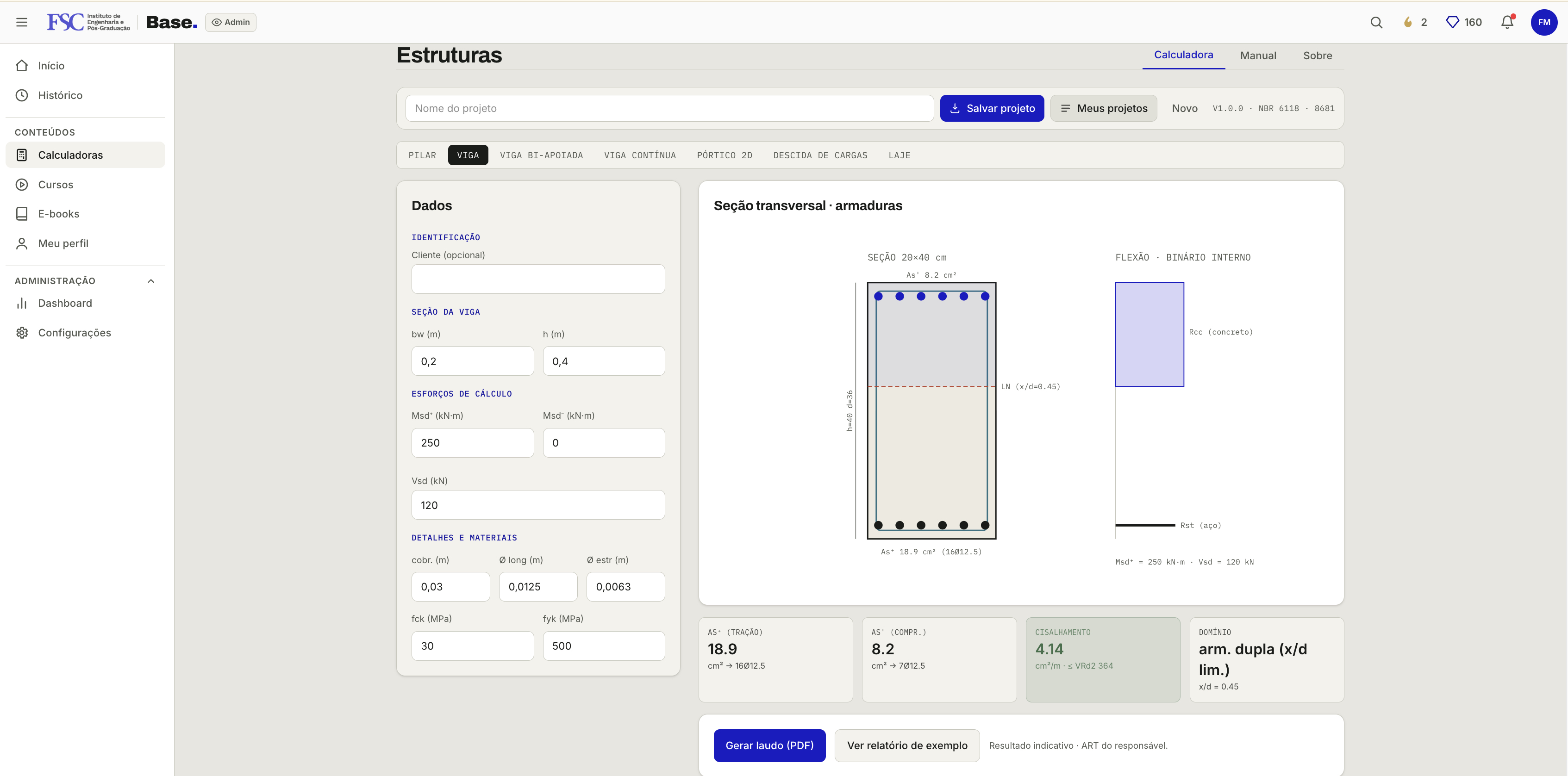Click the beam cross-section diagram
The height and width of the screenshot is (776, 1568).
(931, 411)
